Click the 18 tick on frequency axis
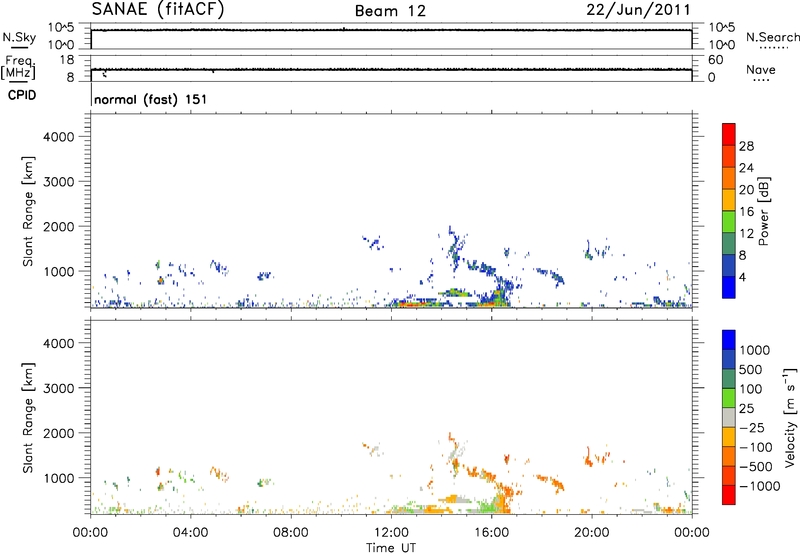This screenshot has width=800, height=554. 67,60
